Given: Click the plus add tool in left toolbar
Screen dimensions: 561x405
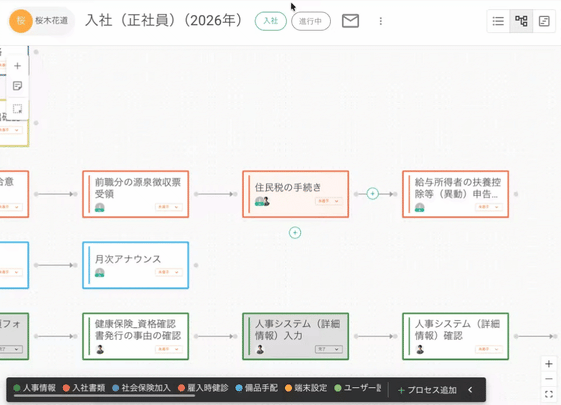Looking at the screenshot, I should (17, 66).
